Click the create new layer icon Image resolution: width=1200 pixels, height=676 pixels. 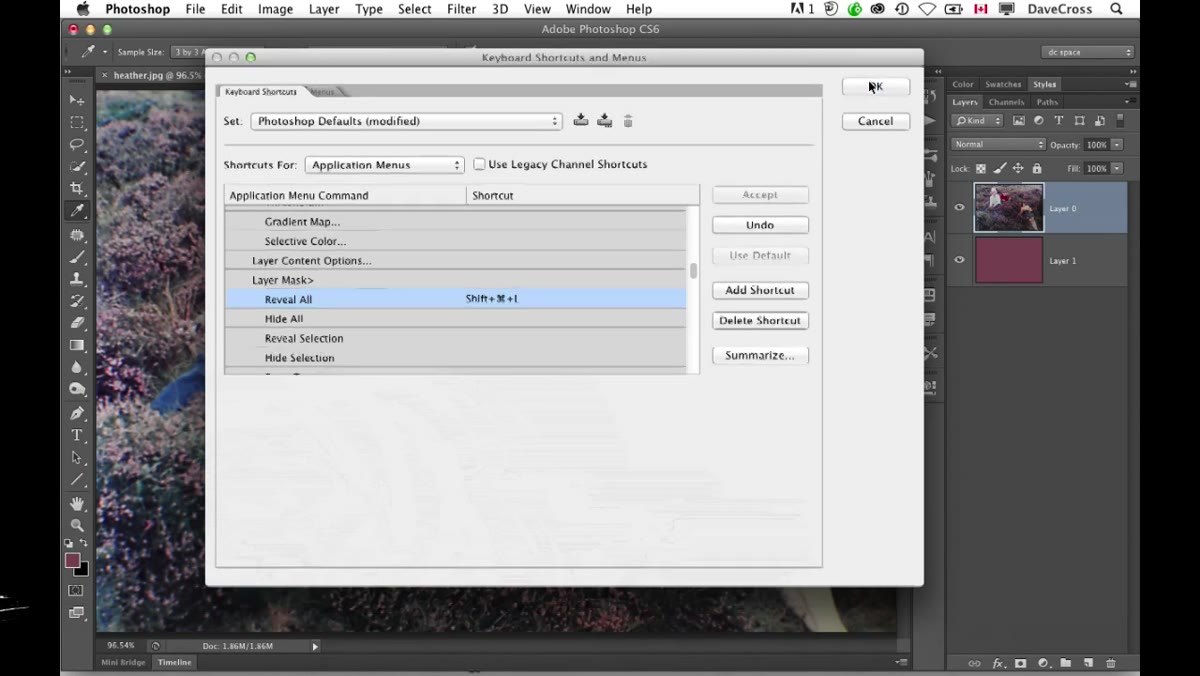click(x=1088, y=663)
